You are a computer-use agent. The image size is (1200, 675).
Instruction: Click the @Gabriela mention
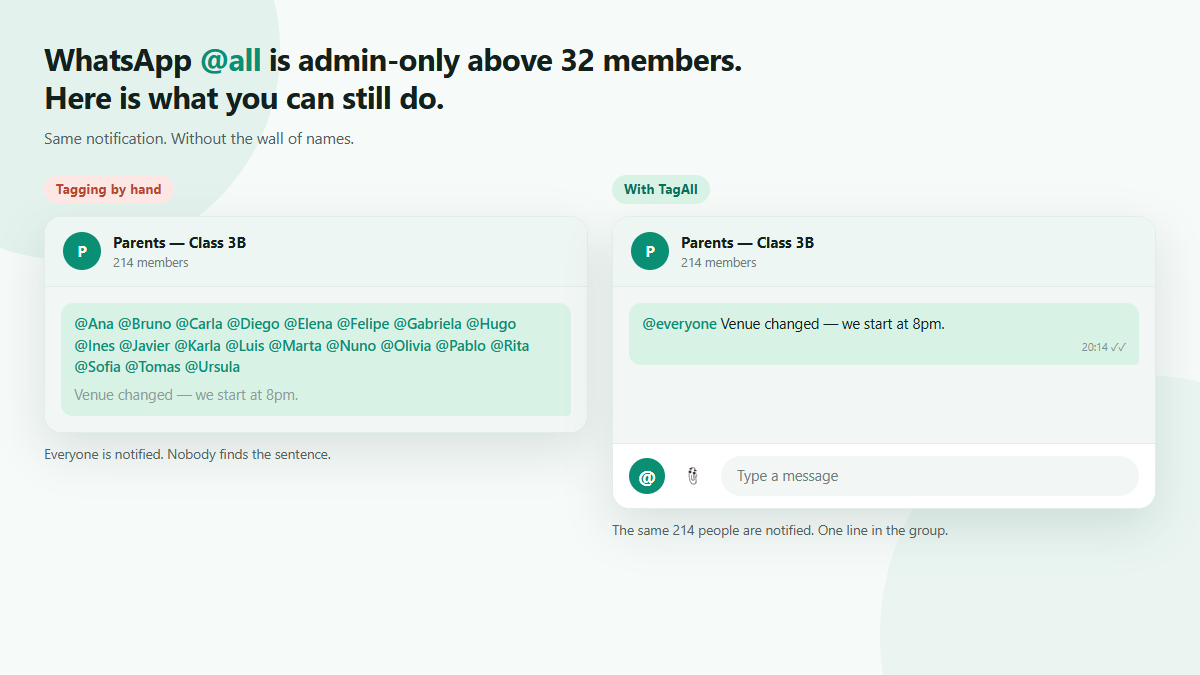[427, 324]
